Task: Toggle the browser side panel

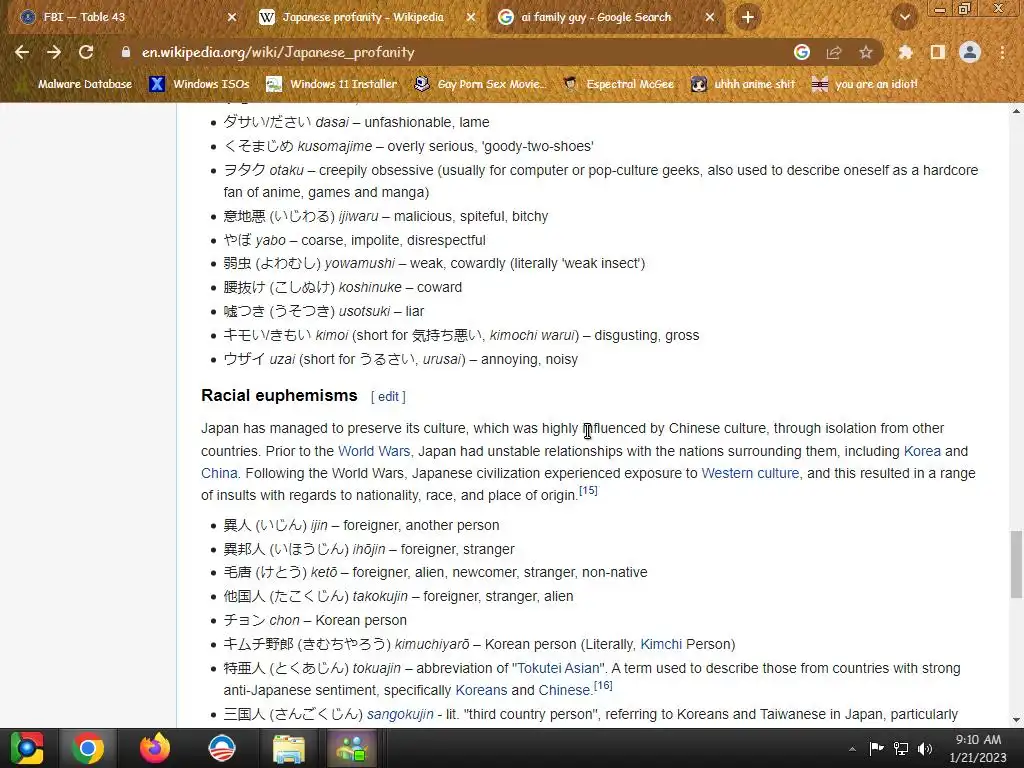Action: [x=938, y=52]
